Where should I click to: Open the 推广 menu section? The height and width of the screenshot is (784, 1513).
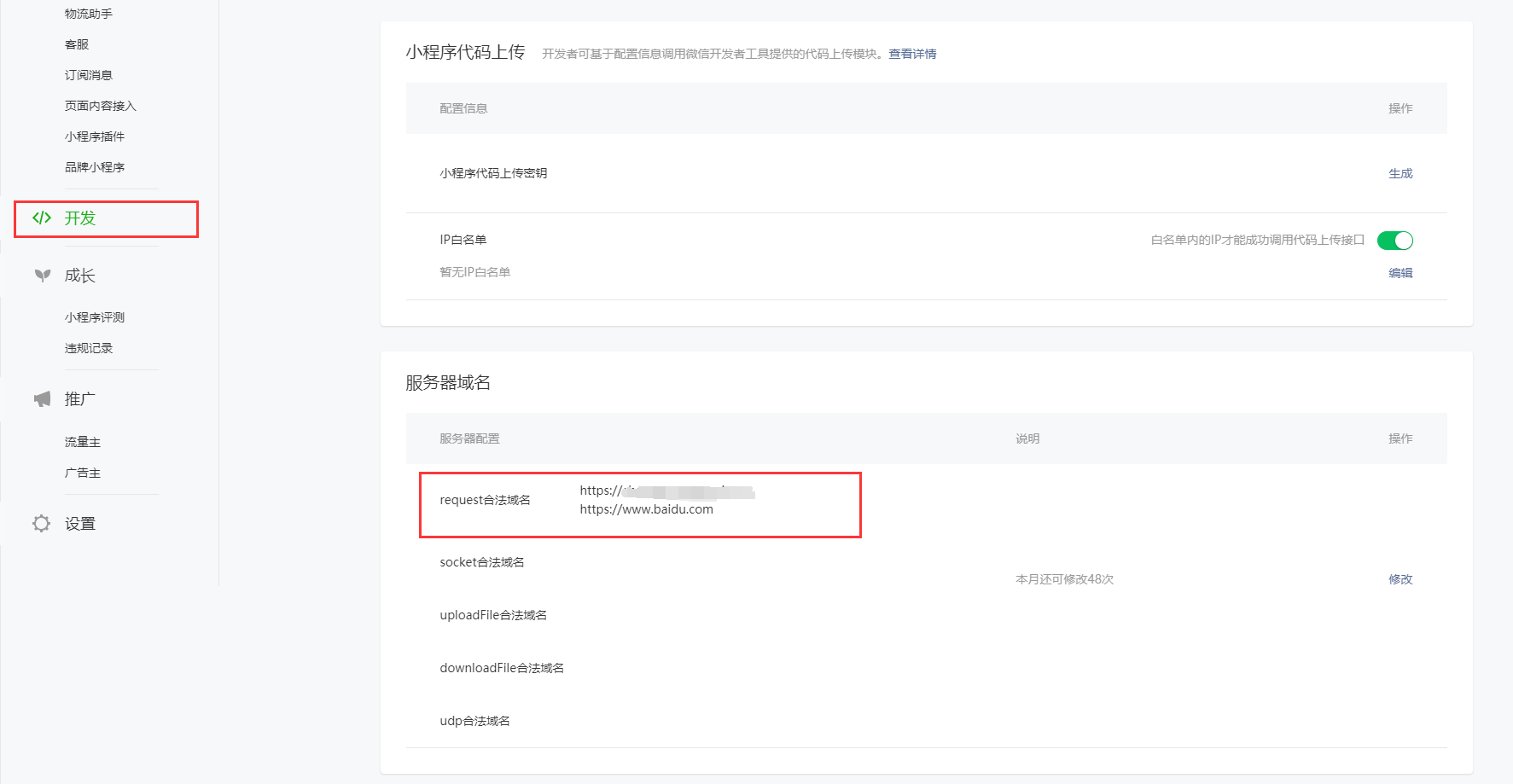click(80, 399)
